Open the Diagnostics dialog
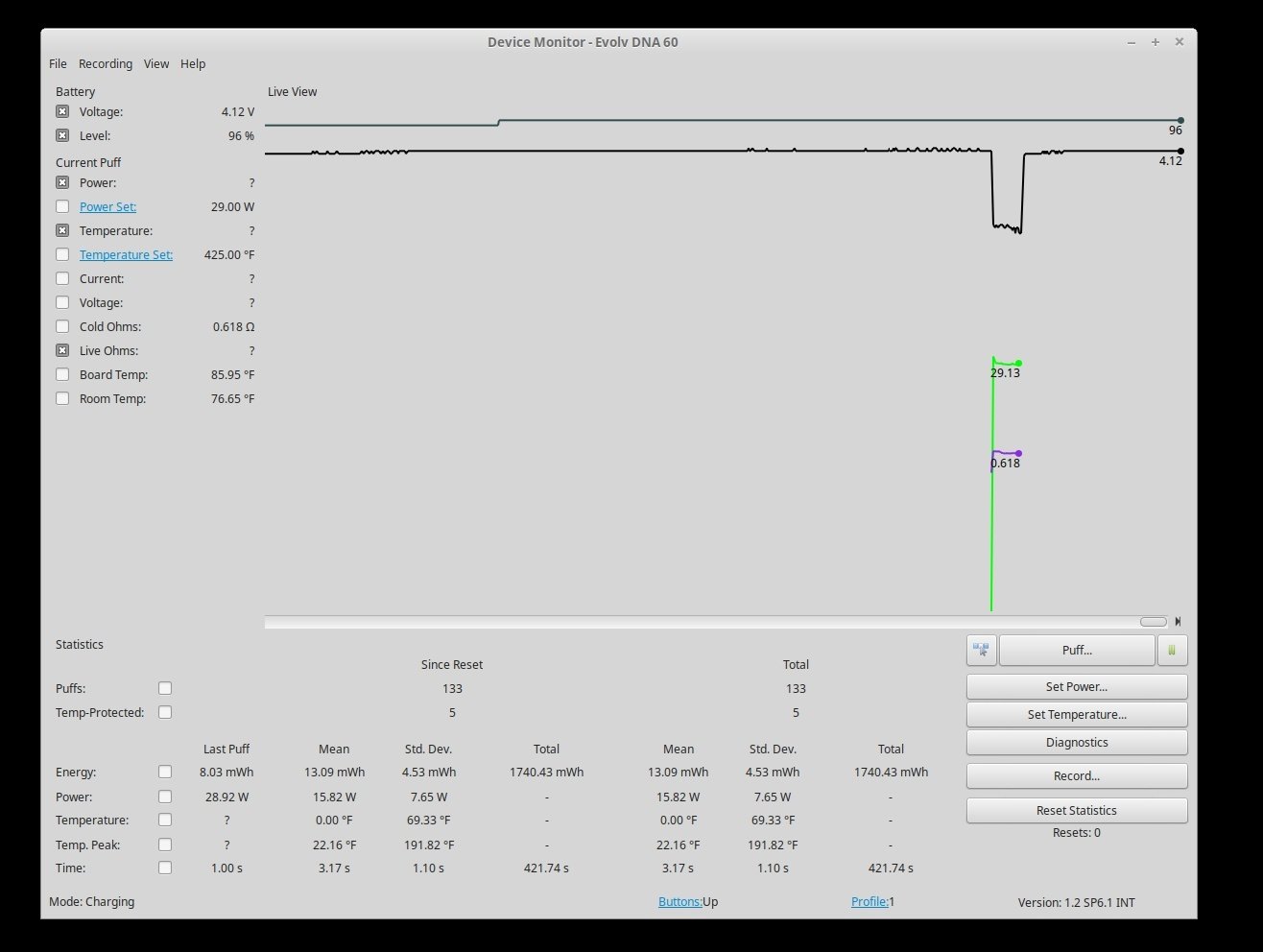The height and width of the screenshot is (952, 1263). (x=1076, y=742)
